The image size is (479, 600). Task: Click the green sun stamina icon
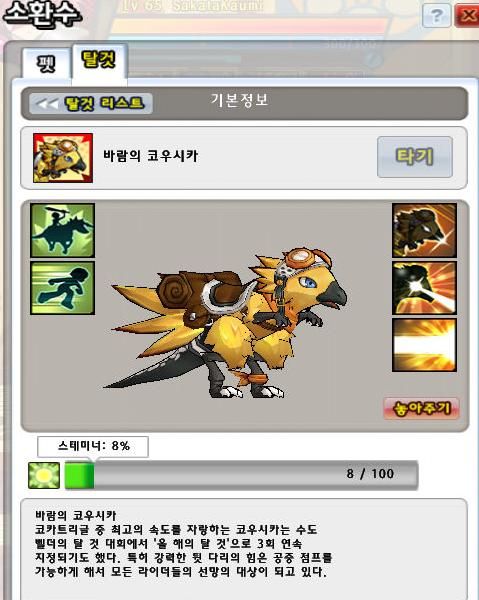pyautogui.click(x=44, y=475)
